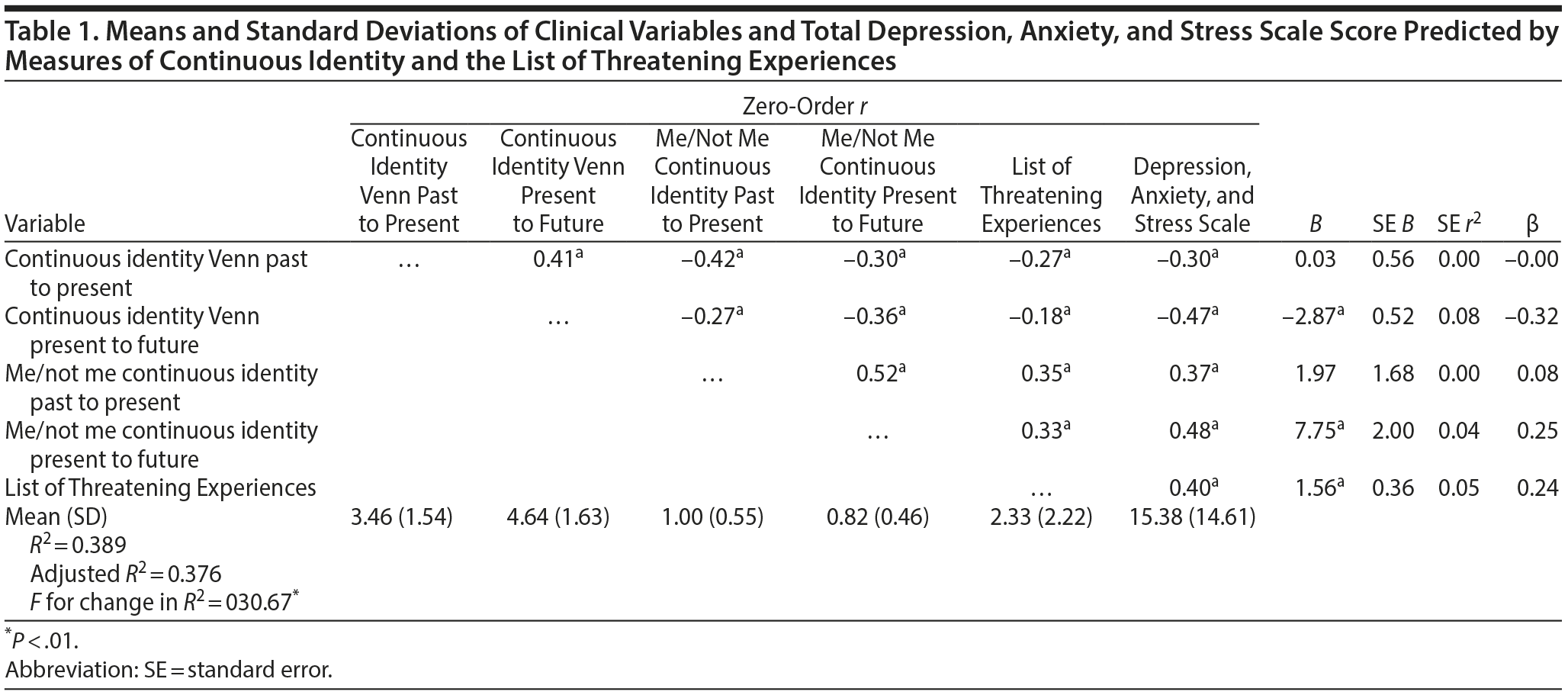Screen dimensions: 1568x695
Task: Click the Zero-Order r spanning header
Action: point(804,106)
